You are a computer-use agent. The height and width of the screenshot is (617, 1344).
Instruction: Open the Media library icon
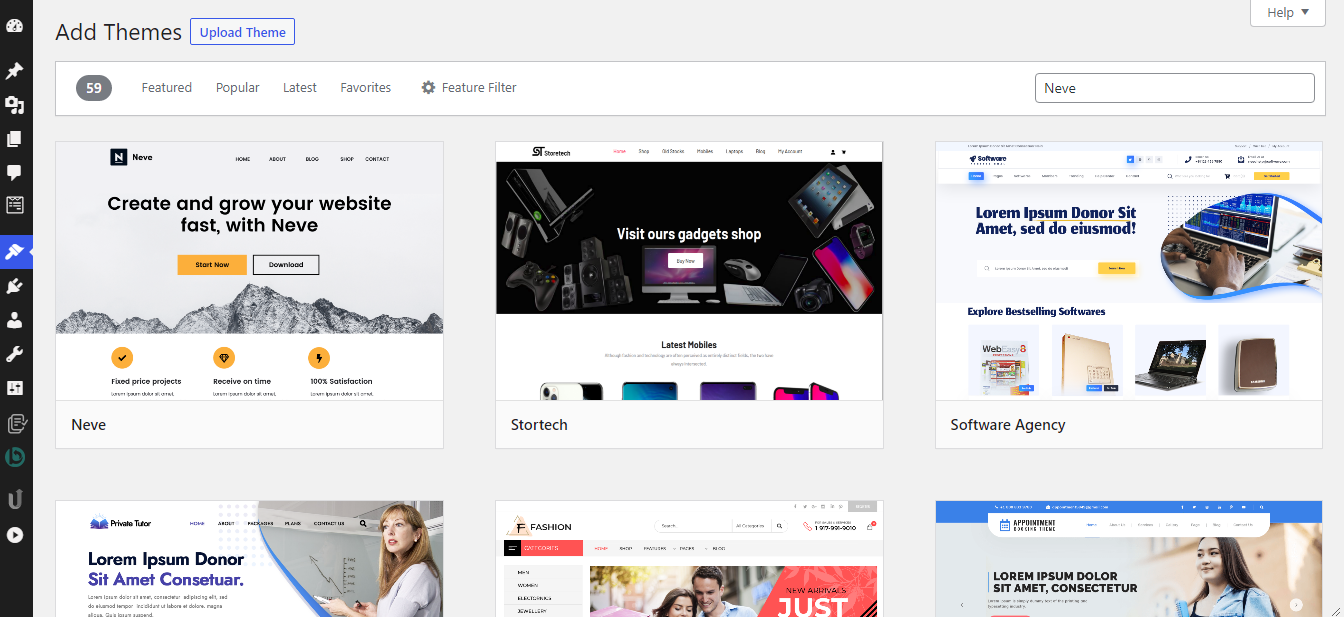15,105
